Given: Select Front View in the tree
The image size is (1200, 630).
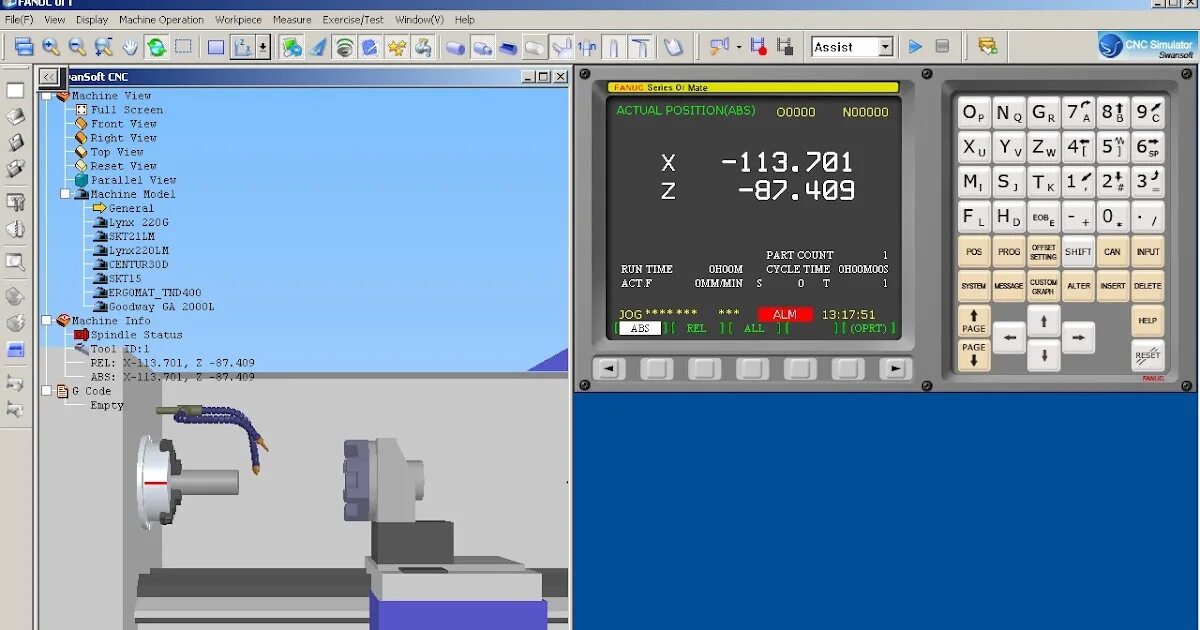Looking at the screenshot, I should 123,124.
